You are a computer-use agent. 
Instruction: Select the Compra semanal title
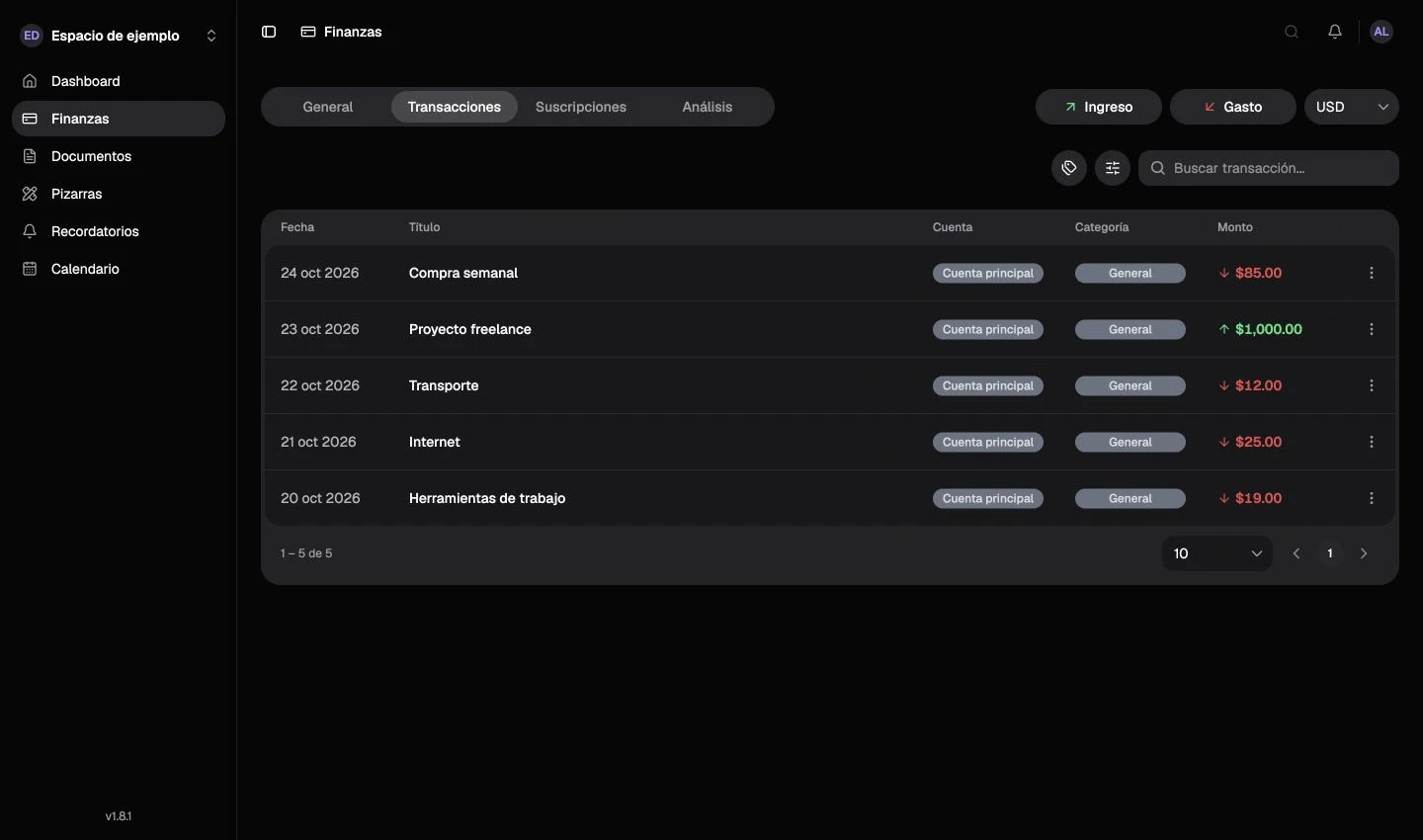coord(463,273)
